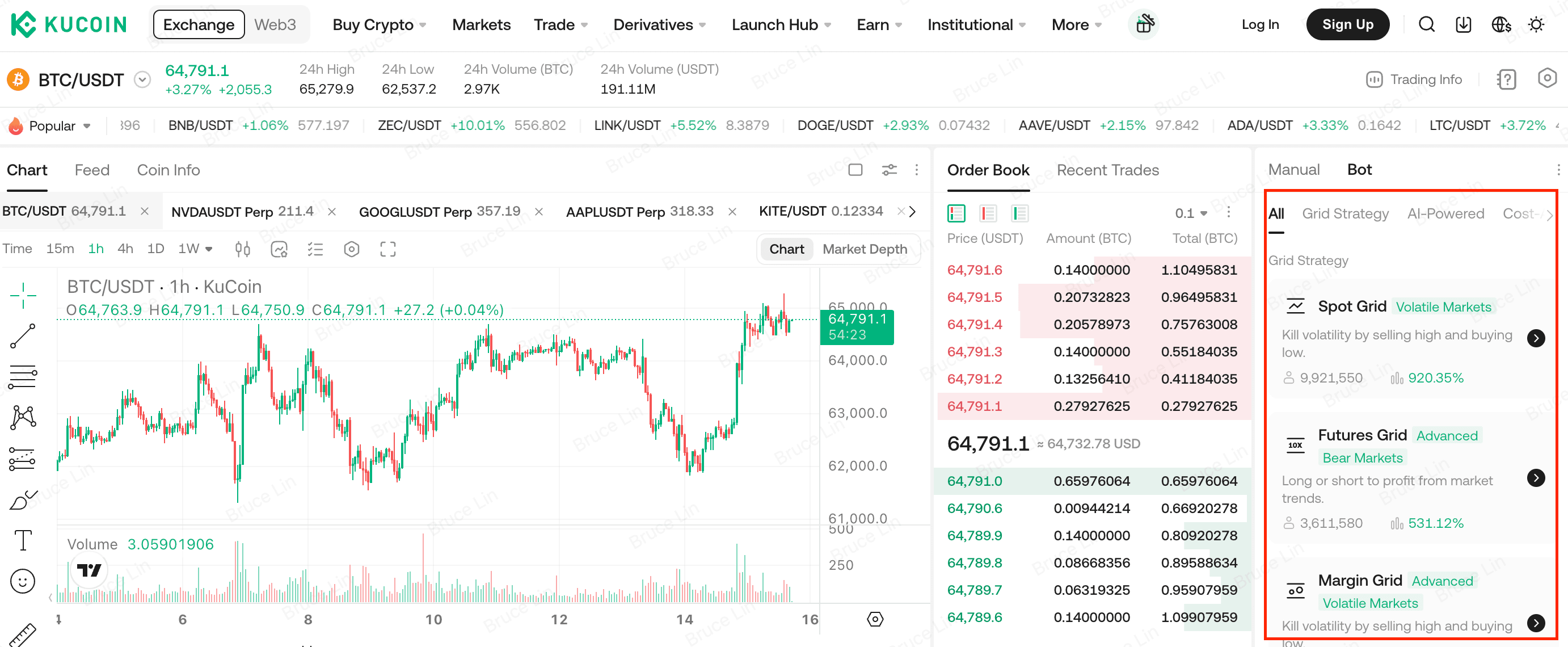Open language and currency globe icon
The width and height of the screenshot is (1568, 647).
1500,24
